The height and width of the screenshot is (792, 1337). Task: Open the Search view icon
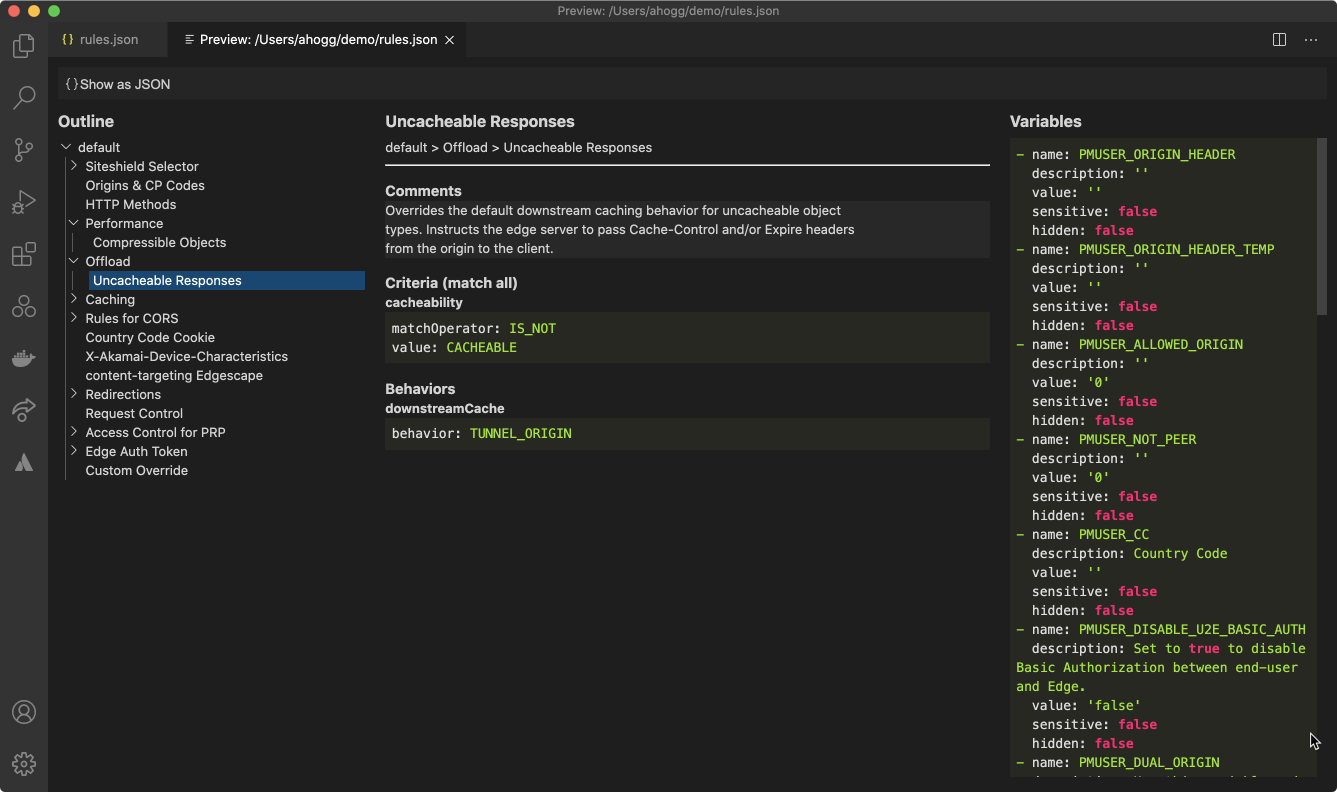coord(24,98)
